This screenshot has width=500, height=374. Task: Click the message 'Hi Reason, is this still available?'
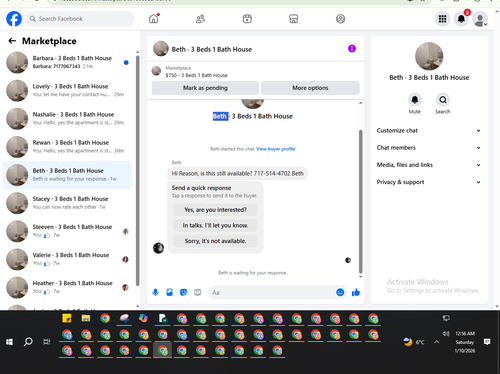[x=237, y=173]
